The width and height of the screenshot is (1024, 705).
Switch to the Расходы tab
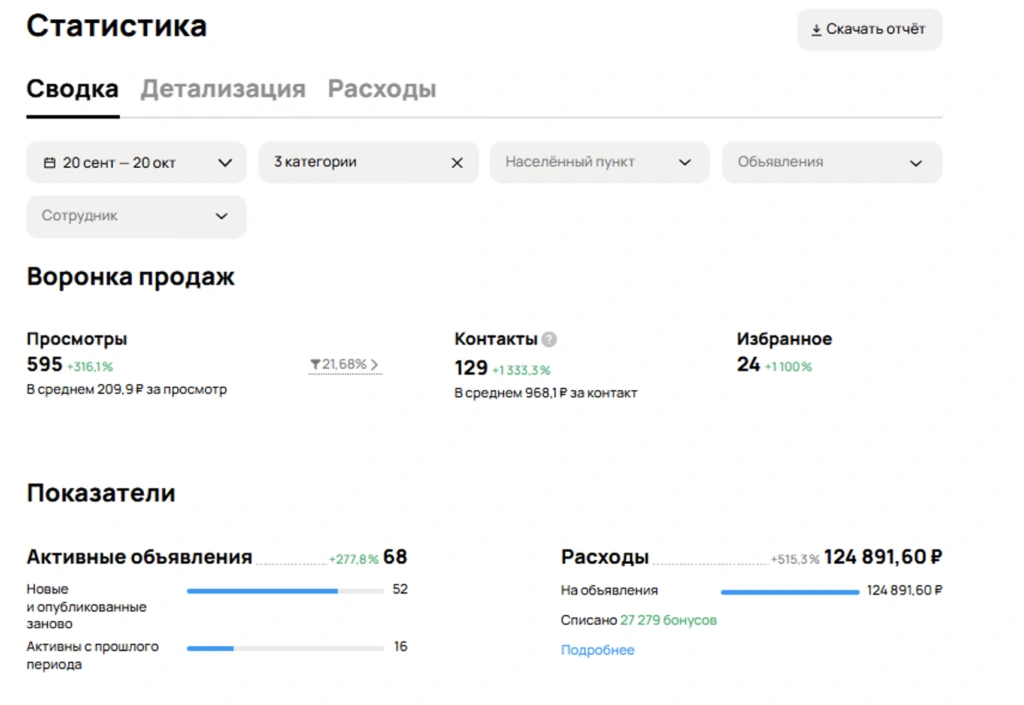pyautogui.click(x=382, y=89)
